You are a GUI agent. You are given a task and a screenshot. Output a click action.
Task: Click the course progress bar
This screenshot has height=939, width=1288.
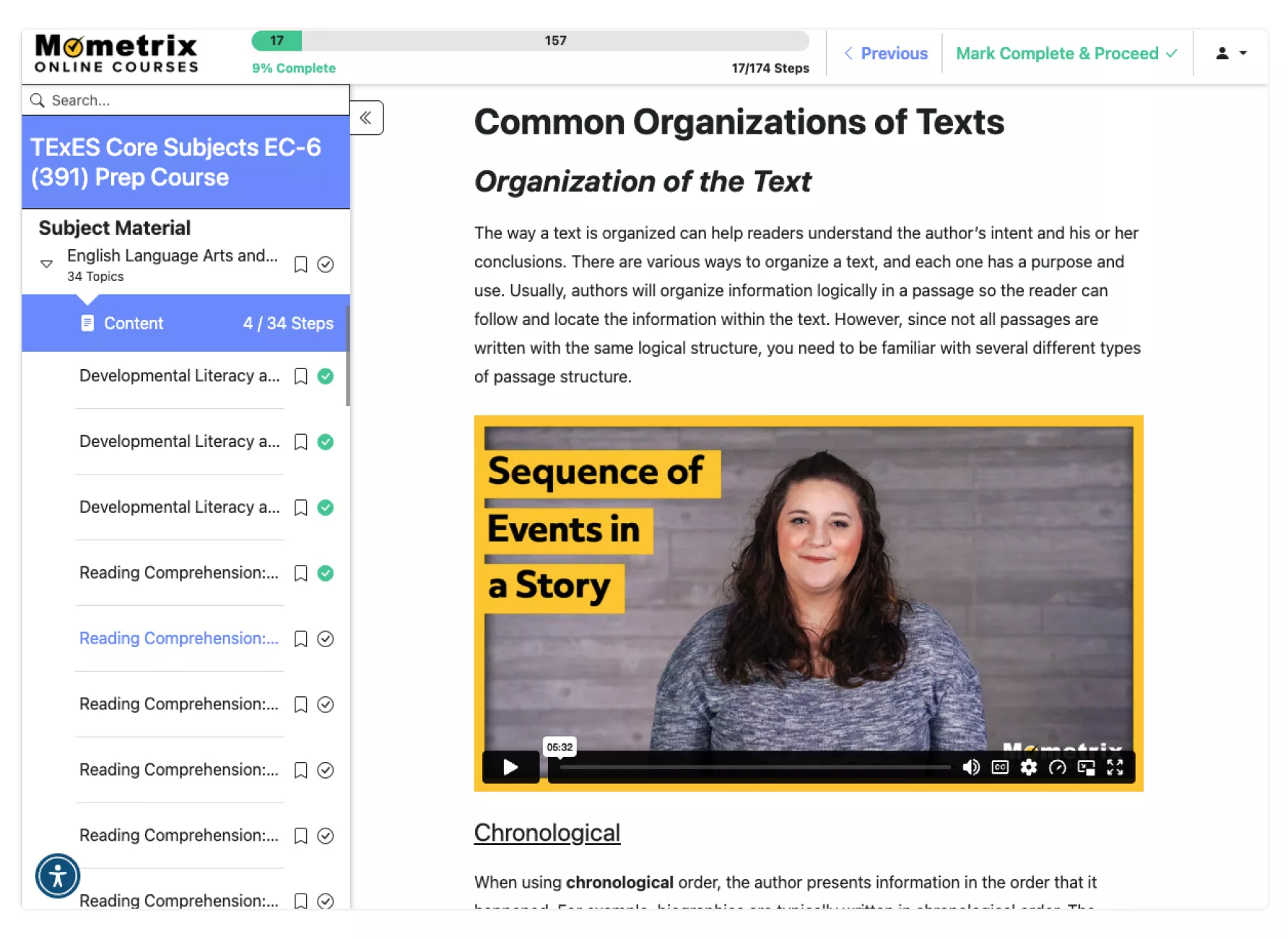point(530,41)
